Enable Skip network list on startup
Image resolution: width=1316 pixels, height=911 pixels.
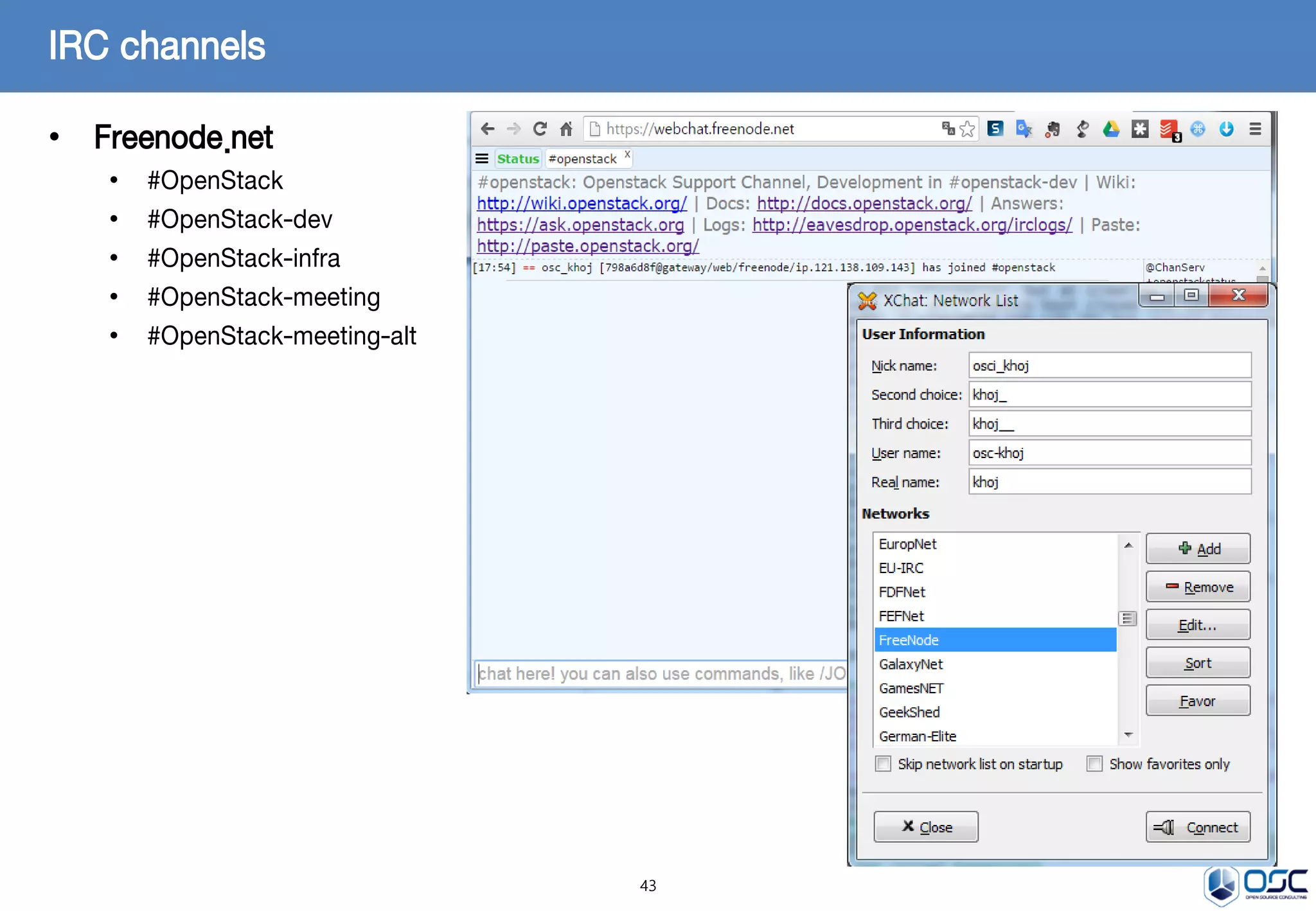[x=884, y=764]
